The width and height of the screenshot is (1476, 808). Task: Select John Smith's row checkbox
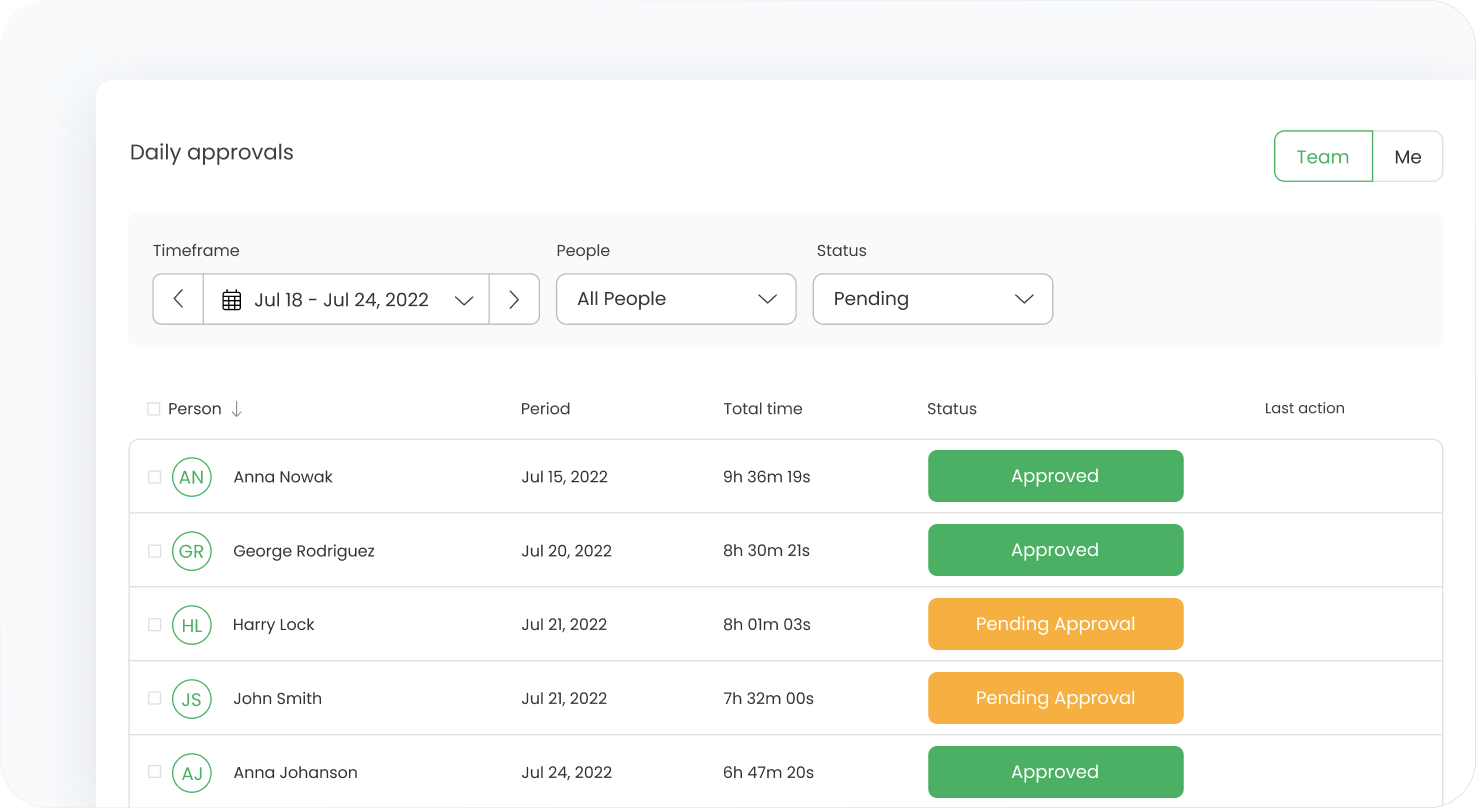click(x=155, y=698)
